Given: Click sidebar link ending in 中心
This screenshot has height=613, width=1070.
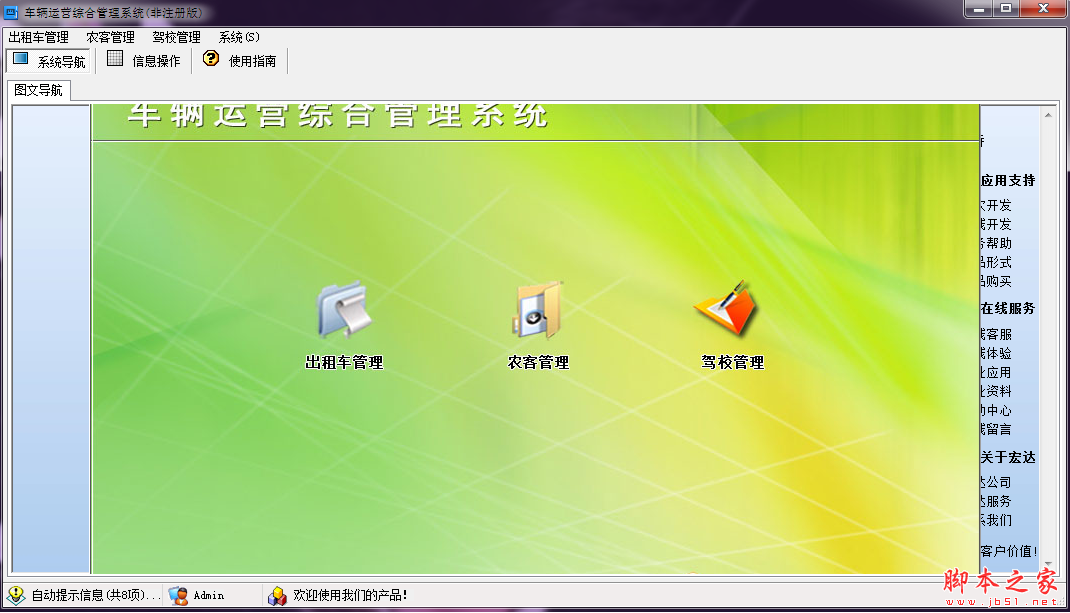Looking at the screenshot, I should tap(996, 410).
